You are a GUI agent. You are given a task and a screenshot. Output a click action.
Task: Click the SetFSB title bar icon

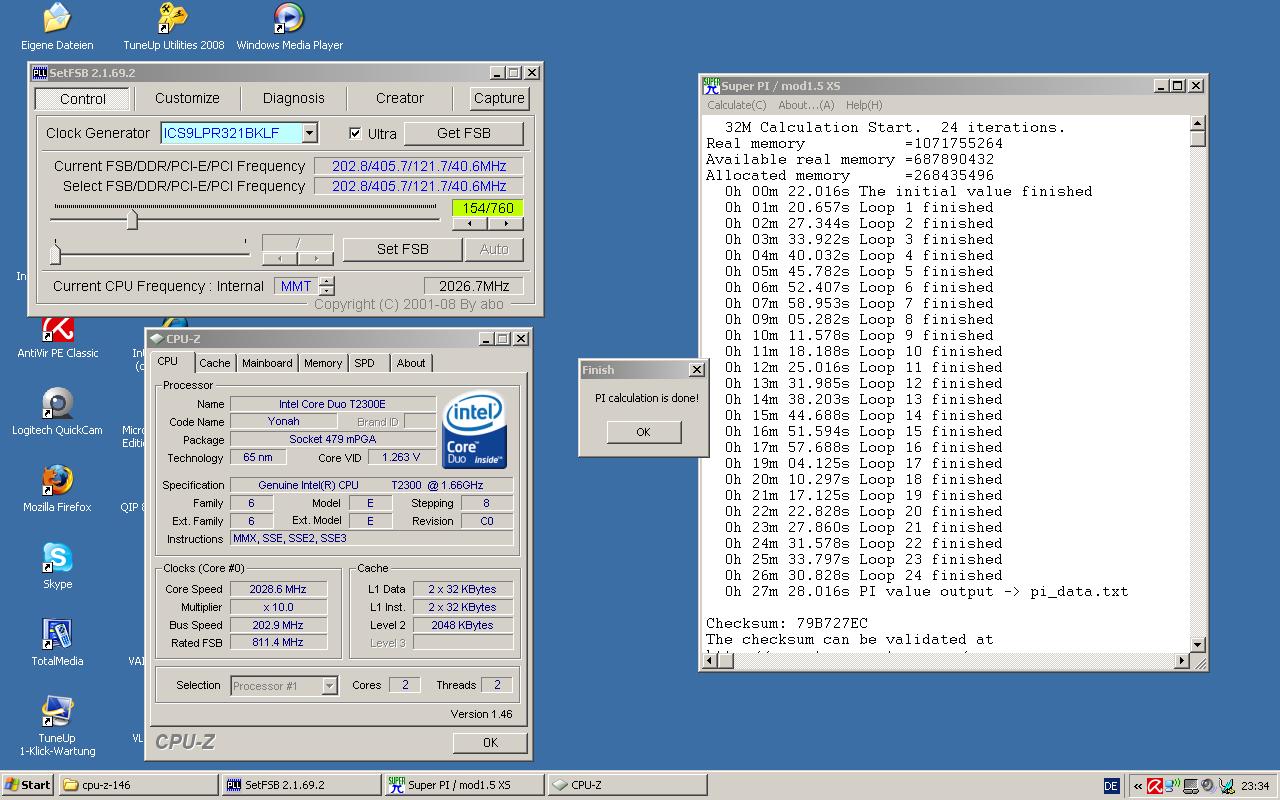pos(40,73)
